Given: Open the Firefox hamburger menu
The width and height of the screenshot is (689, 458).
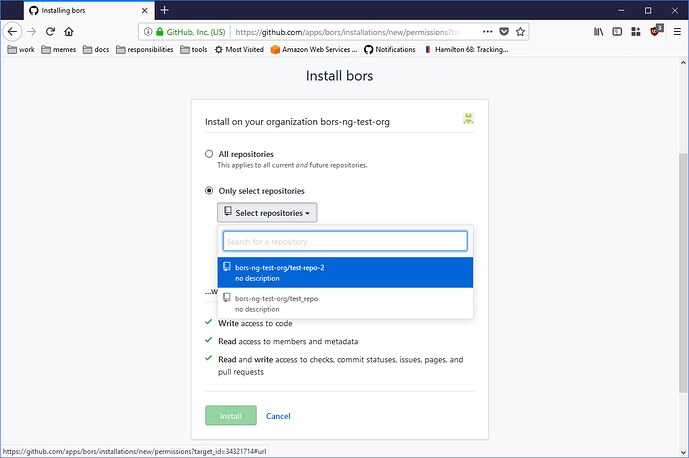Looking at the screenshot, I should click(677, 32).
